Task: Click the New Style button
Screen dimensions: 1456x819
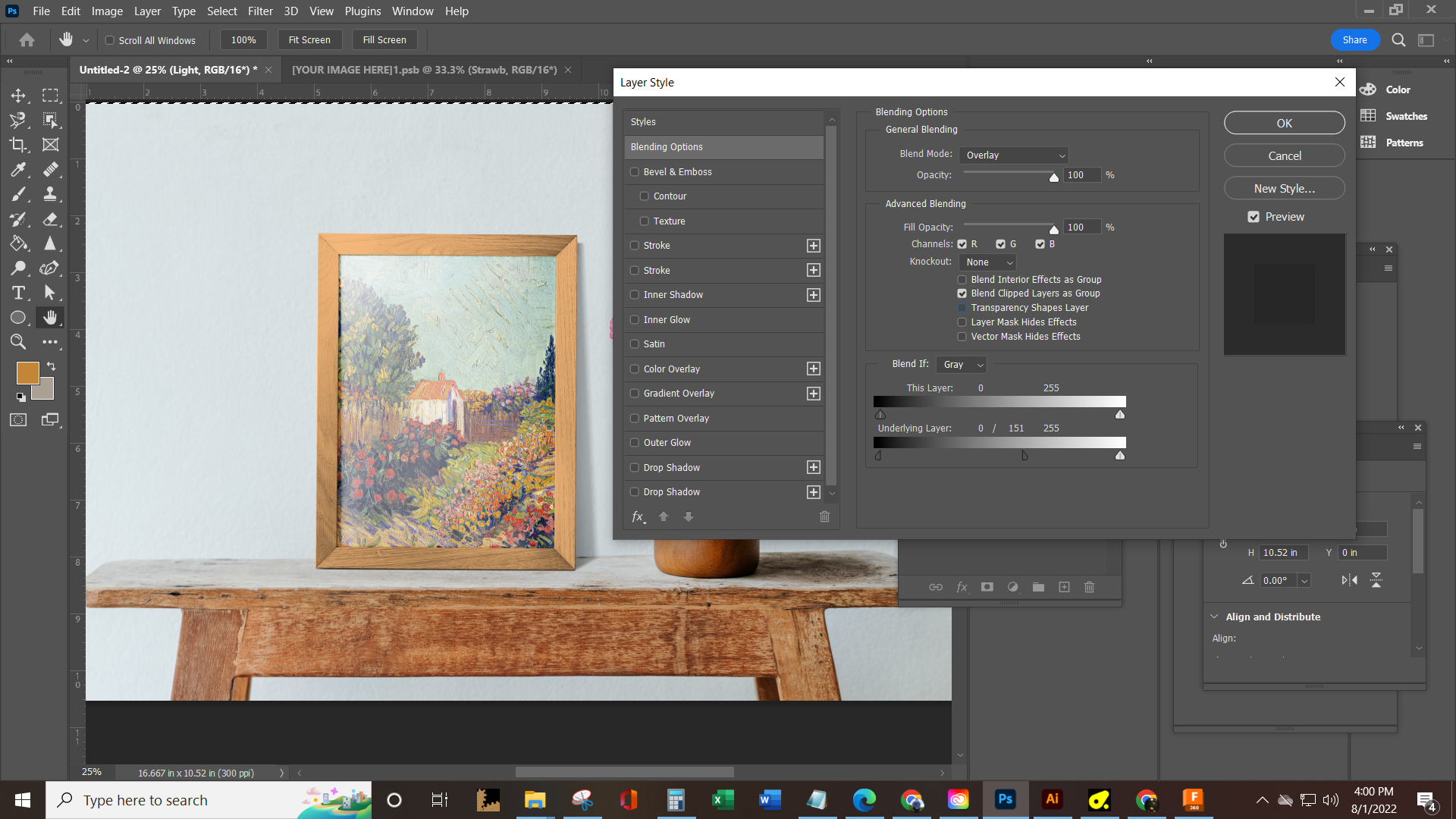Action: [1284, 187]
